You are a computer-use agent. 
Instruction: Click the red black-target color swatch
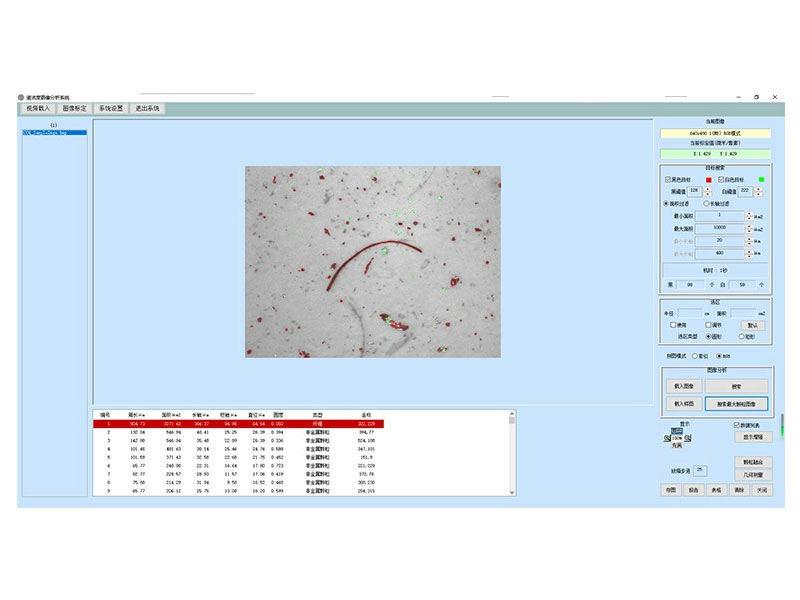tap(708, 179)
